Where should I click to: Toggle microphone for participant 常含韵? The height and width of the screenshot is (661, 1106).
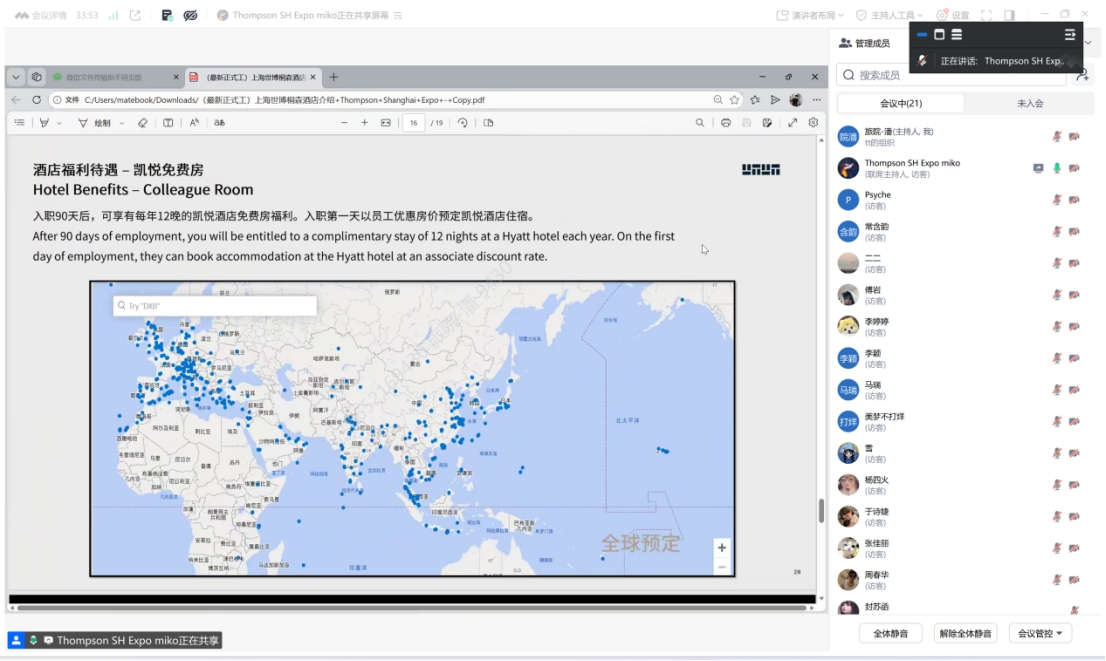tap(1057, 231)
